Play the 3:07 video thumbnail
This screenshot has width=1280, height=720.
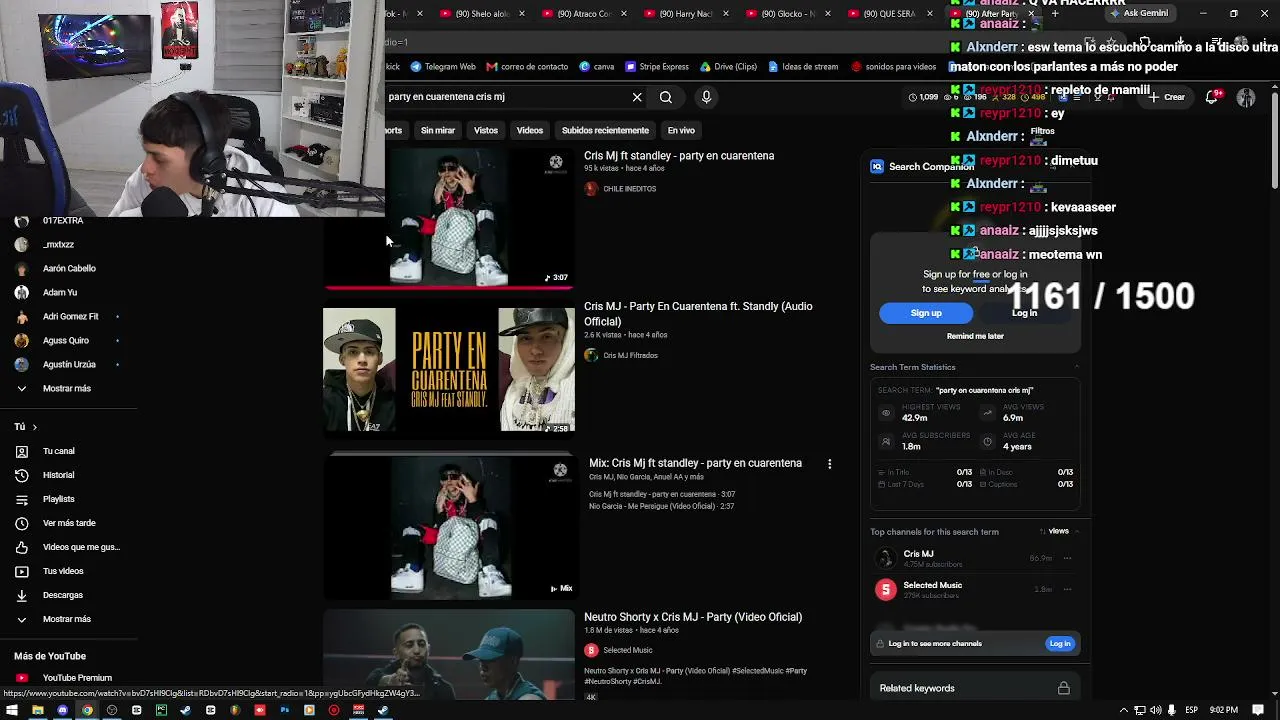(449, 218)
